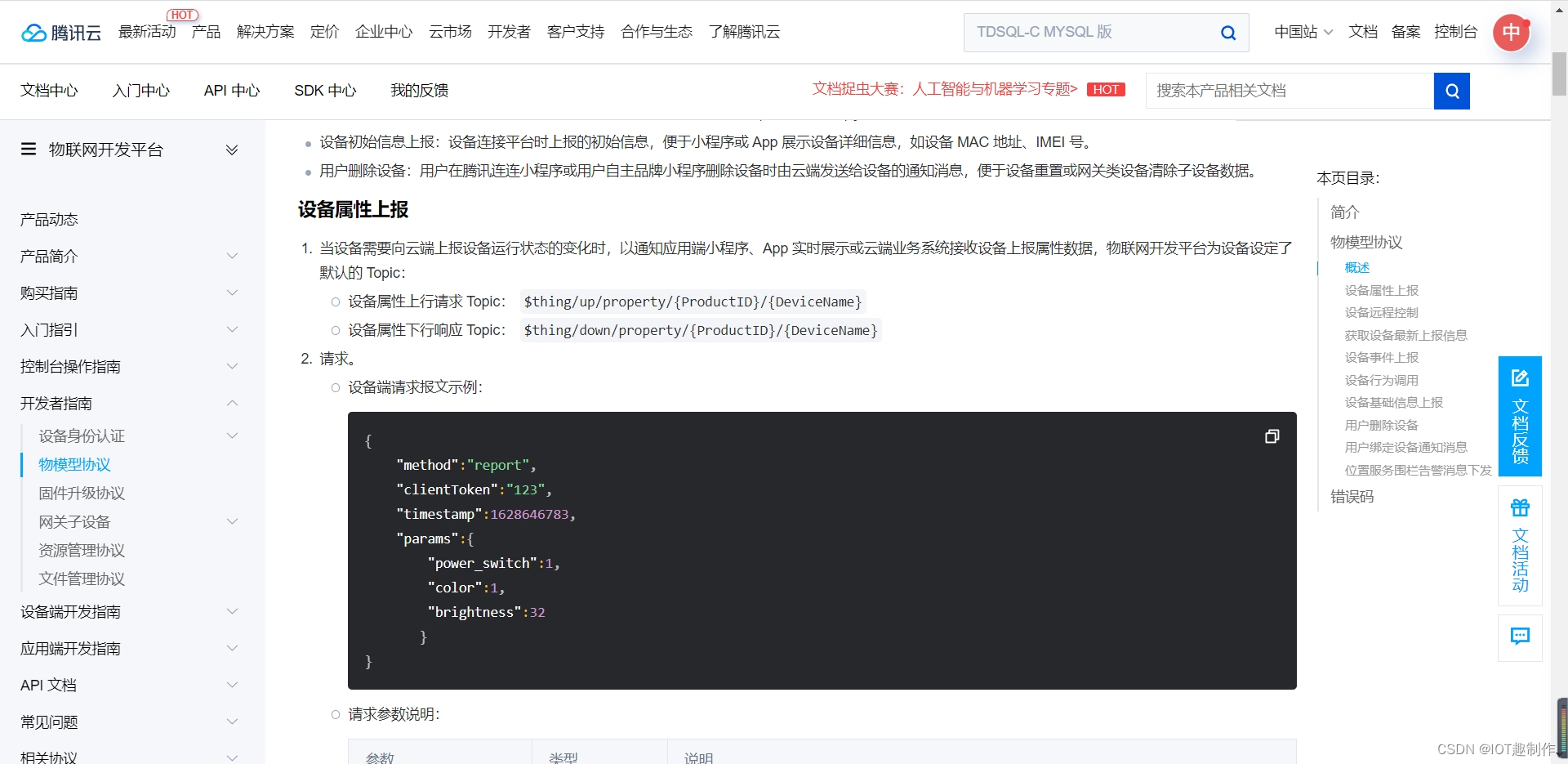Jump to 设备属性上报 in page contents
The height and width of the screenshot is (764, 1568).
(x=1382, y=290)
